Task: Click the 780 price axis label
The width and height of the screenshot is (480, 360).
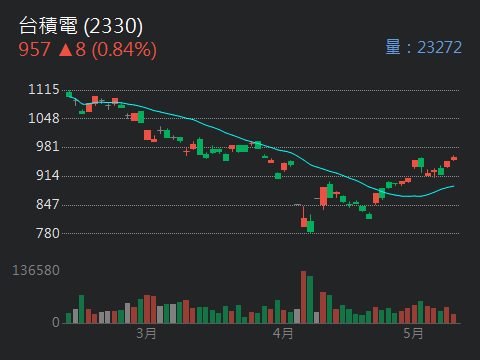Action: (x=48, y=233)
